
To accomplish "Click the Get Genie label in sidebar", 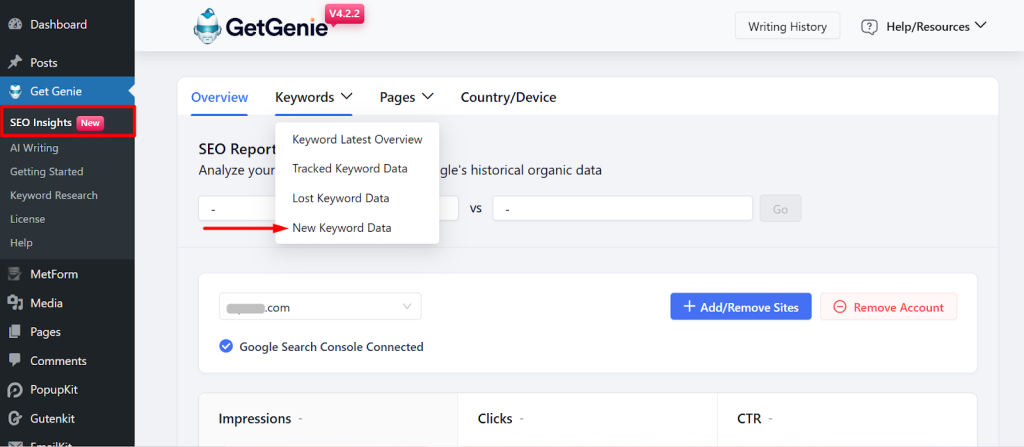I will 56,91.
